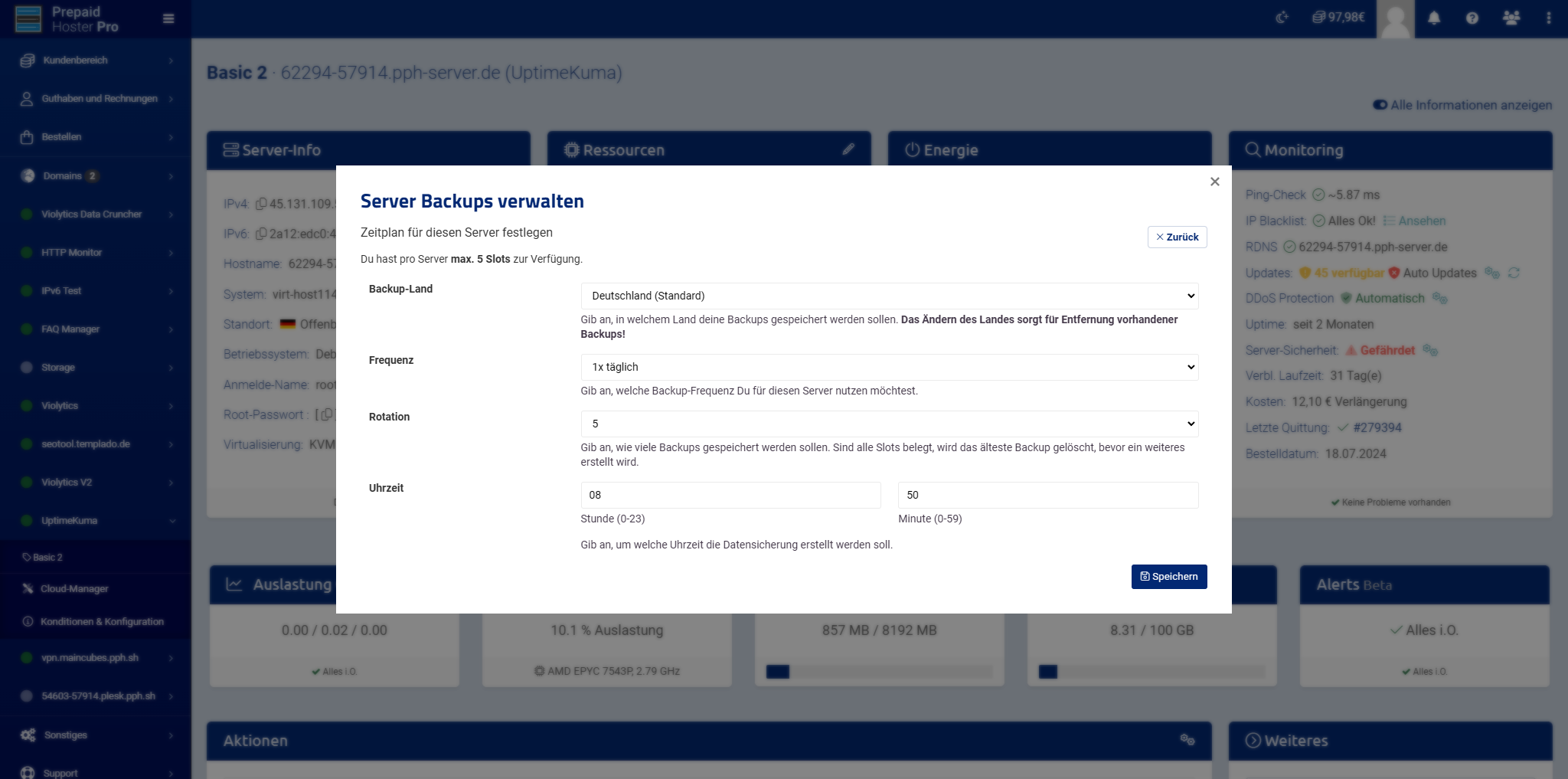Open Domains sidebar item
Viewport: 1568px width, 779px height.
96,175
